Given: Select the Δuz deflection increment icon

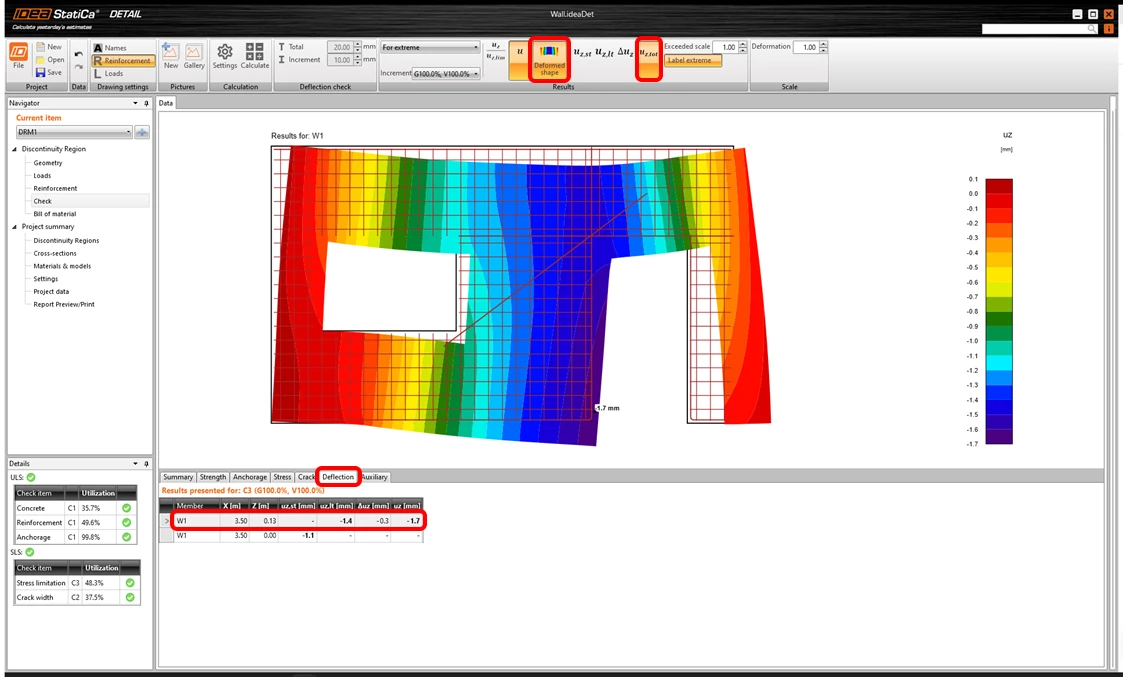Looking at the screenshot, I should pyautogui.click(x=625, y=52).
